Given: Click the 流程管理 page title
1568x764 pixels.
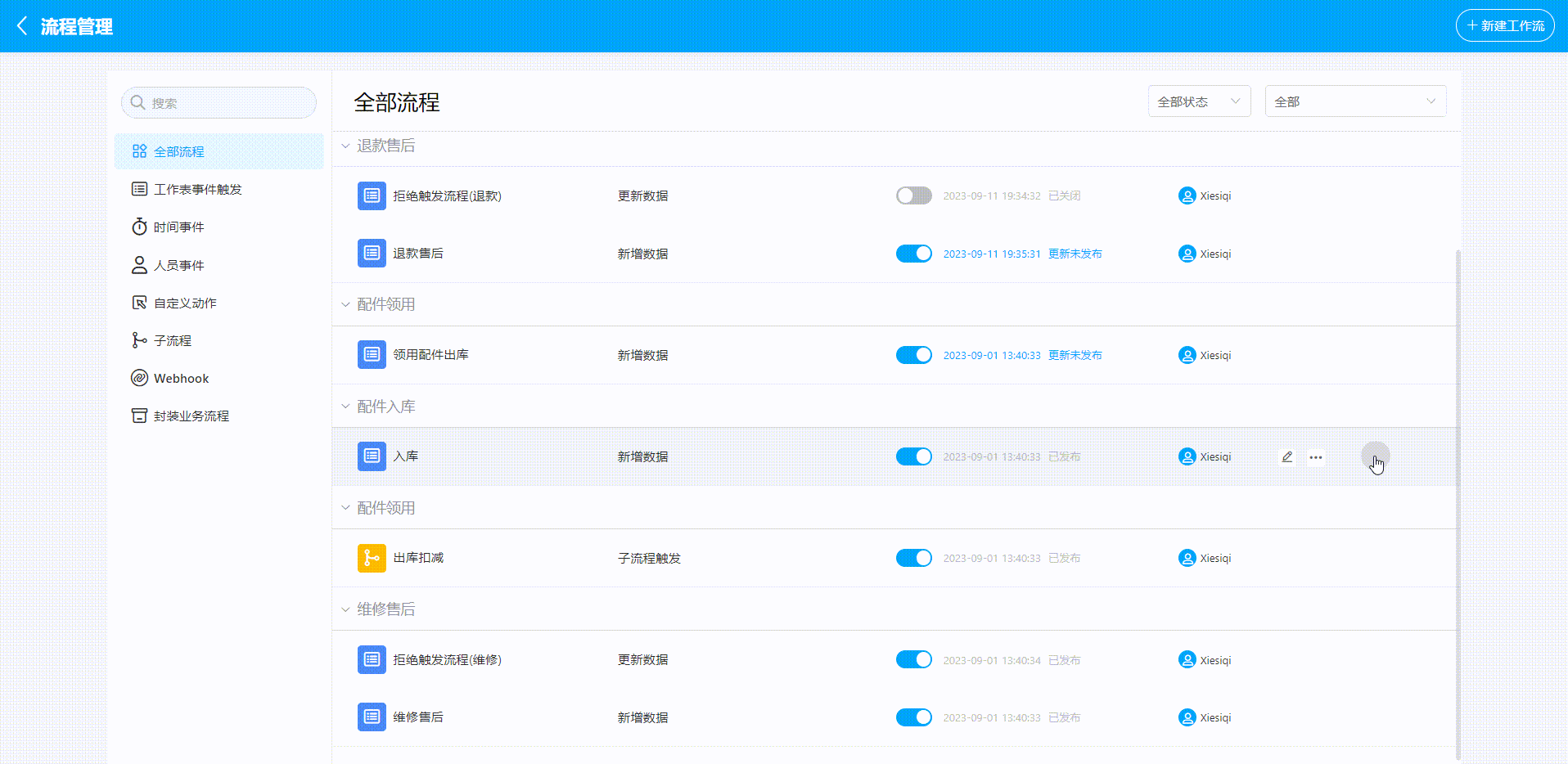Looking at the screenshot, I should [x=77, y=26].
